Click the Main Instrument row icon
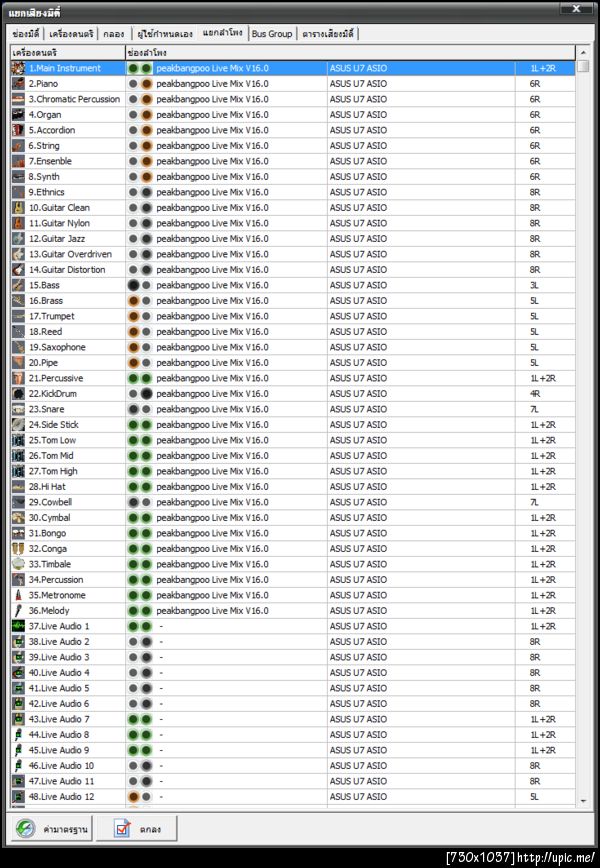The width and height of the screenshot is (600, 868). click(x=18, y=68)
